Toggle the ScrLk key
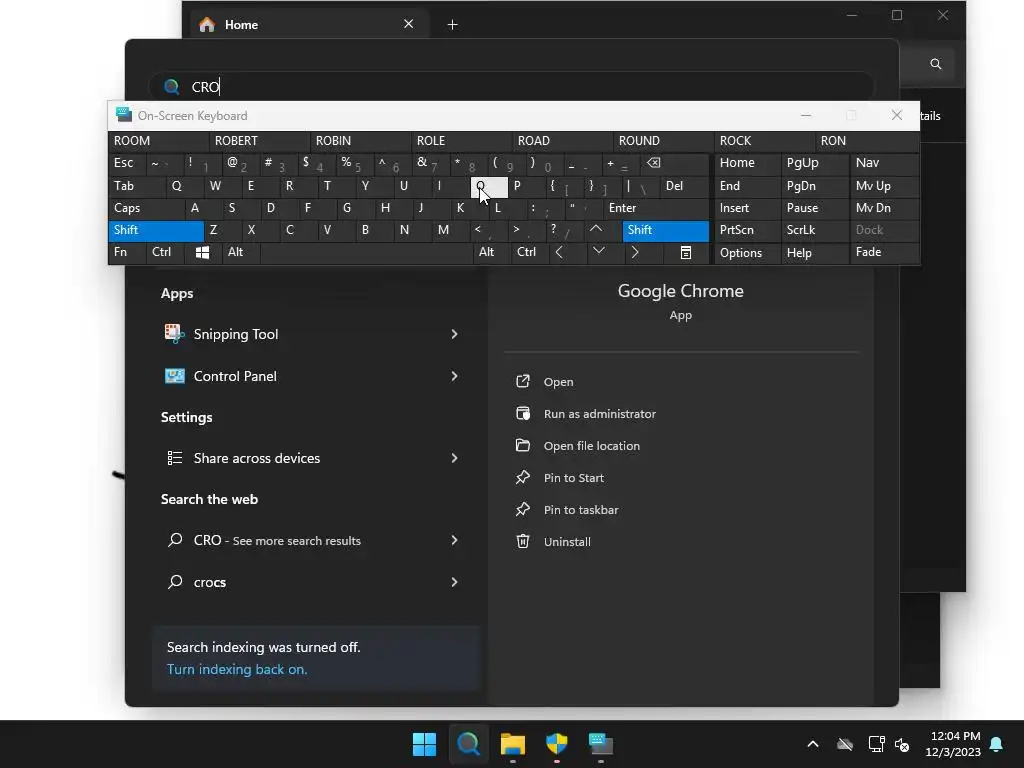Viewport: 1024px width, 768px height. pyautogui.click(x=814, y=230)
